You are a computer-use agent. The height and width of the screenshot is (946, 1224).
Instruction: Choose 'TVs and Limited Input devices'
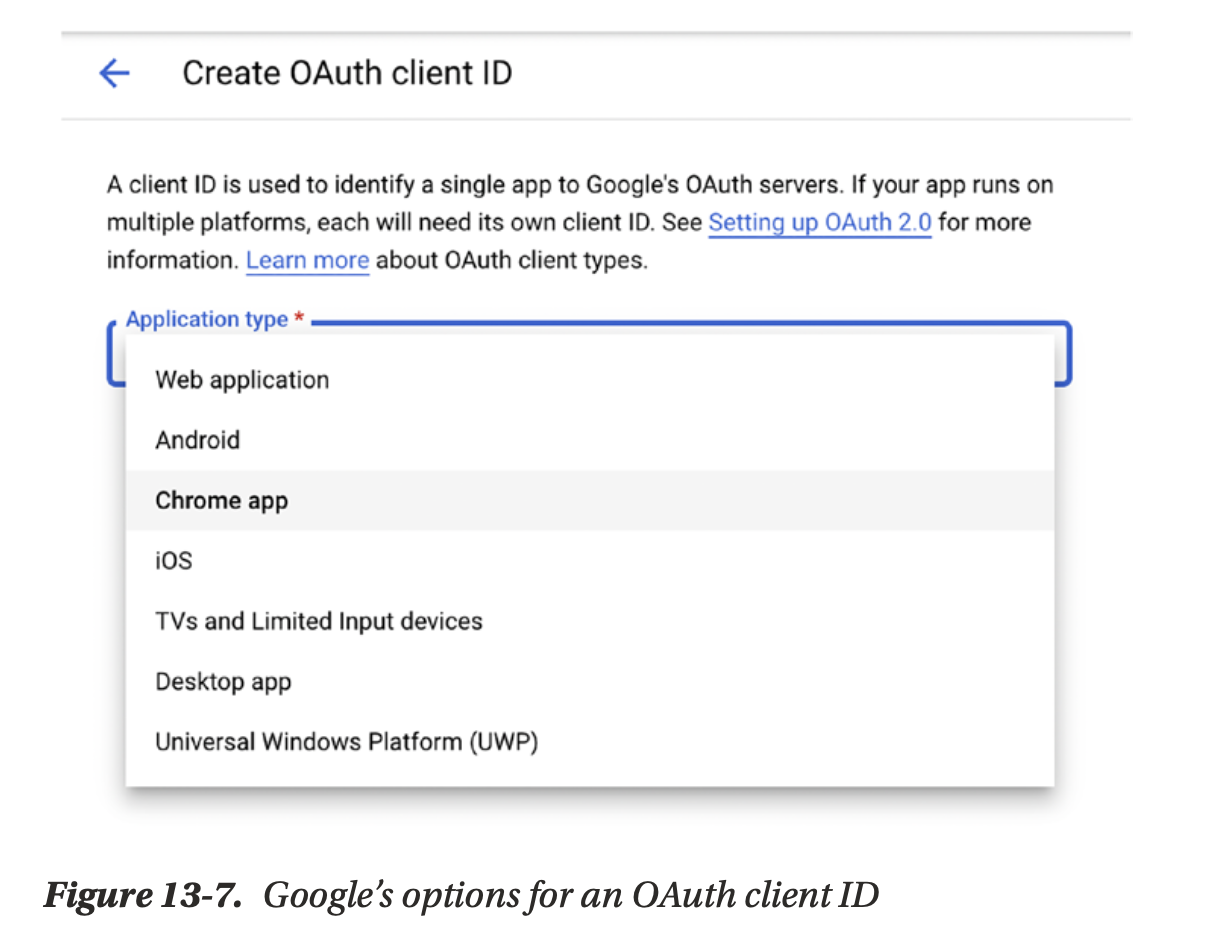(318, 621)
